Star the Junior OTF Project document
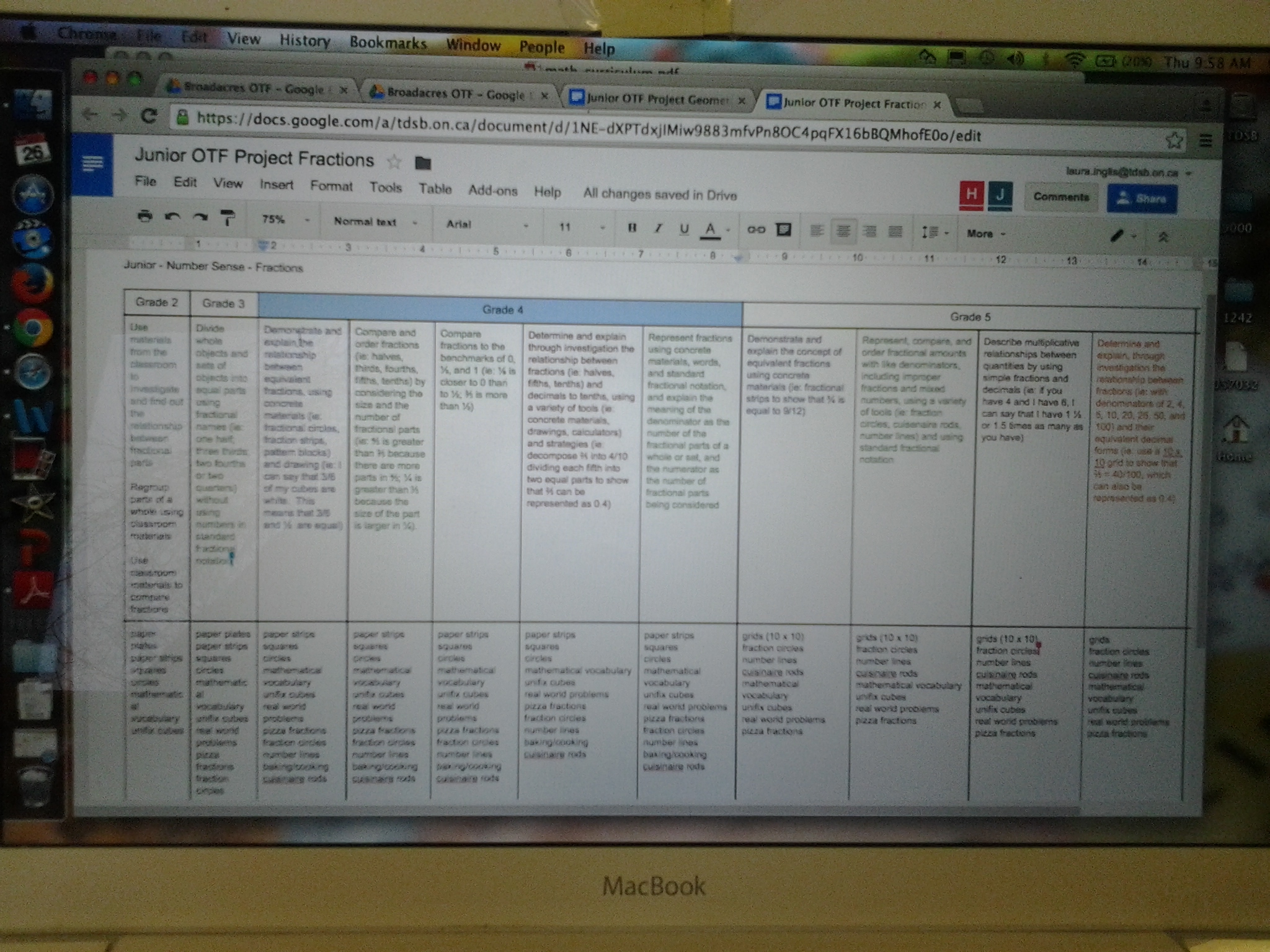1270x952 pixels. [394, 162]
